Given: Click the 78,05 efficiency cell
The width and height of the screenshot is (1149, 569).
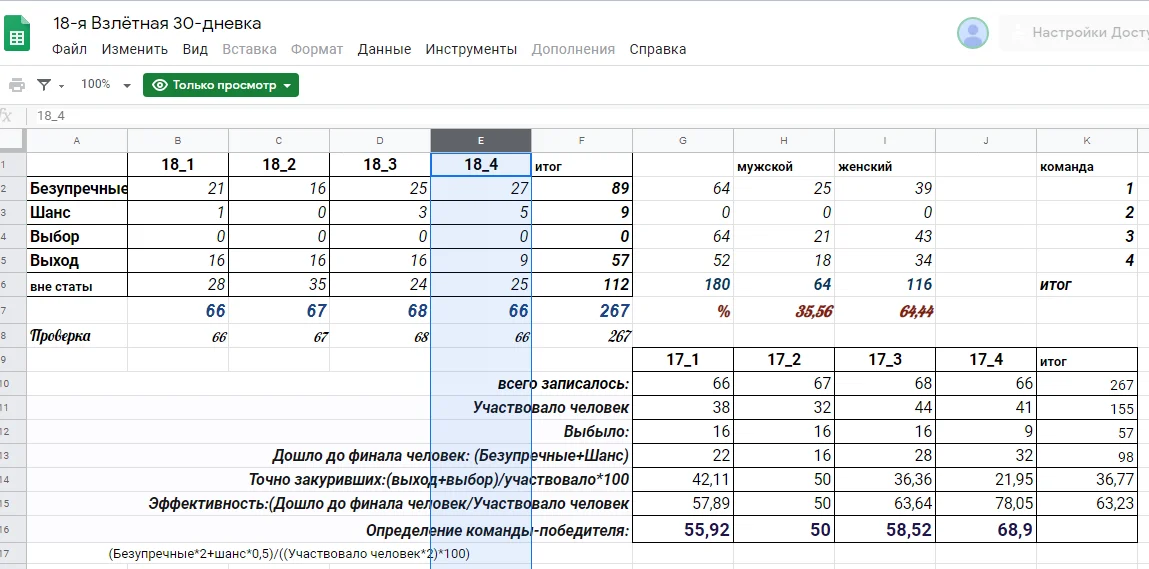Looking at the screenshot, I should [x=986, y=504].
